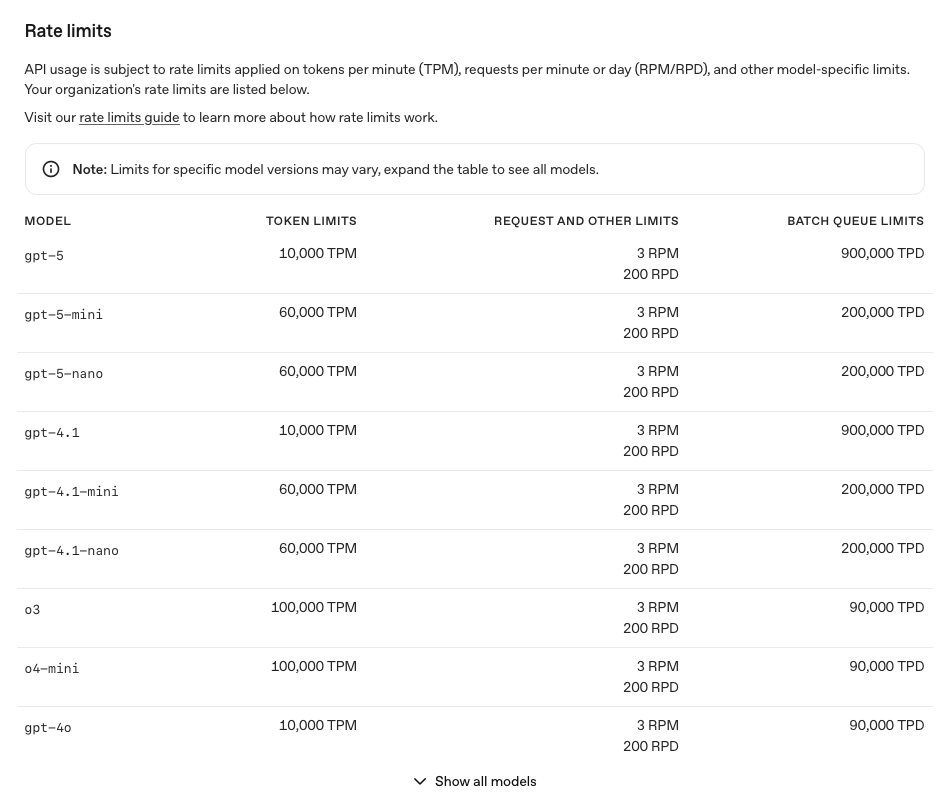Image resolution: width=948 pixels, height=806 pixels.
Task: Select the gpt-4o model name
Action: [48, 728]
